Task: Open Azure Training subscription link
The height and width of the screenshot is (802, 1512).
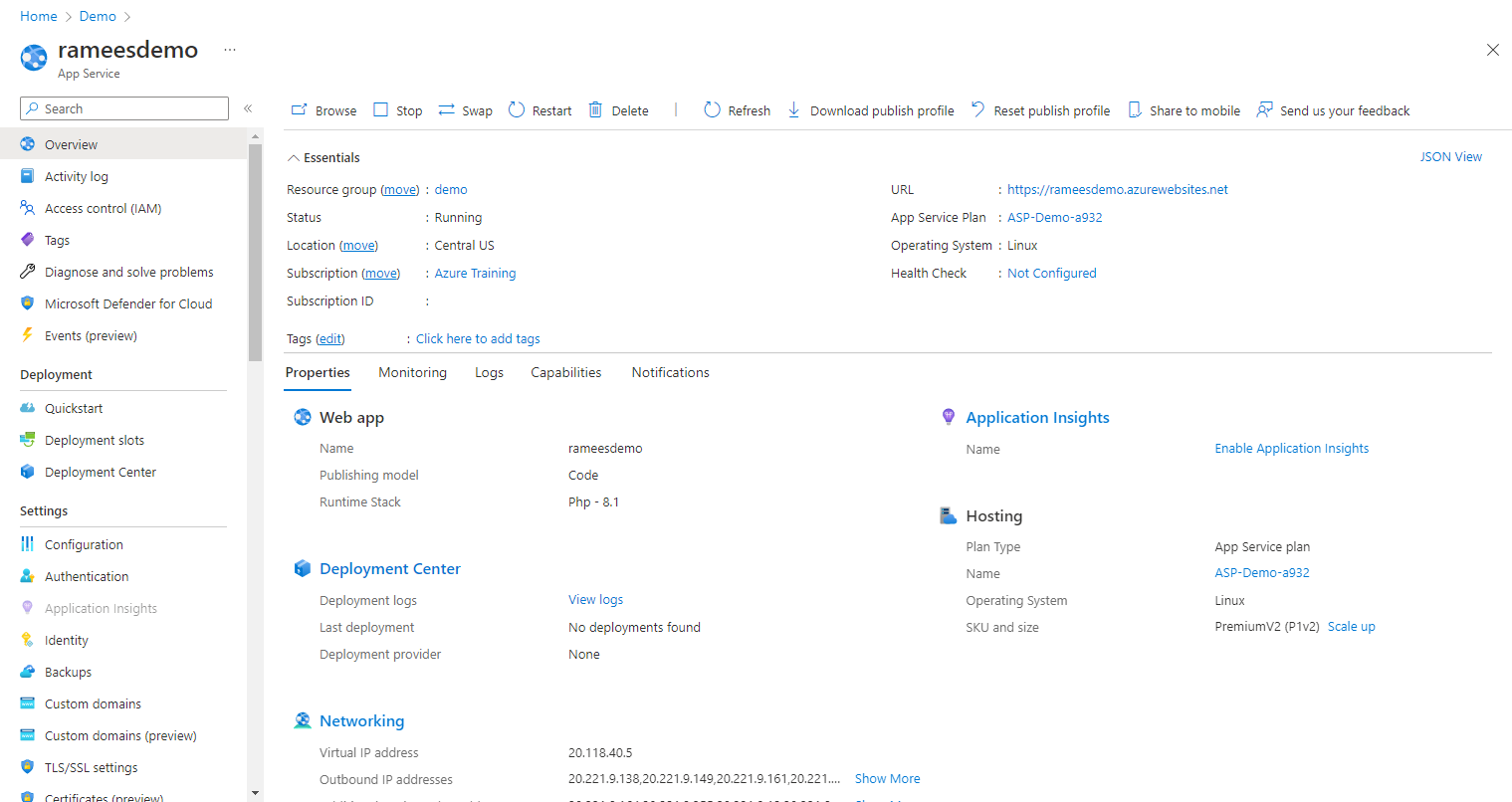Action: tap(475, 273)
